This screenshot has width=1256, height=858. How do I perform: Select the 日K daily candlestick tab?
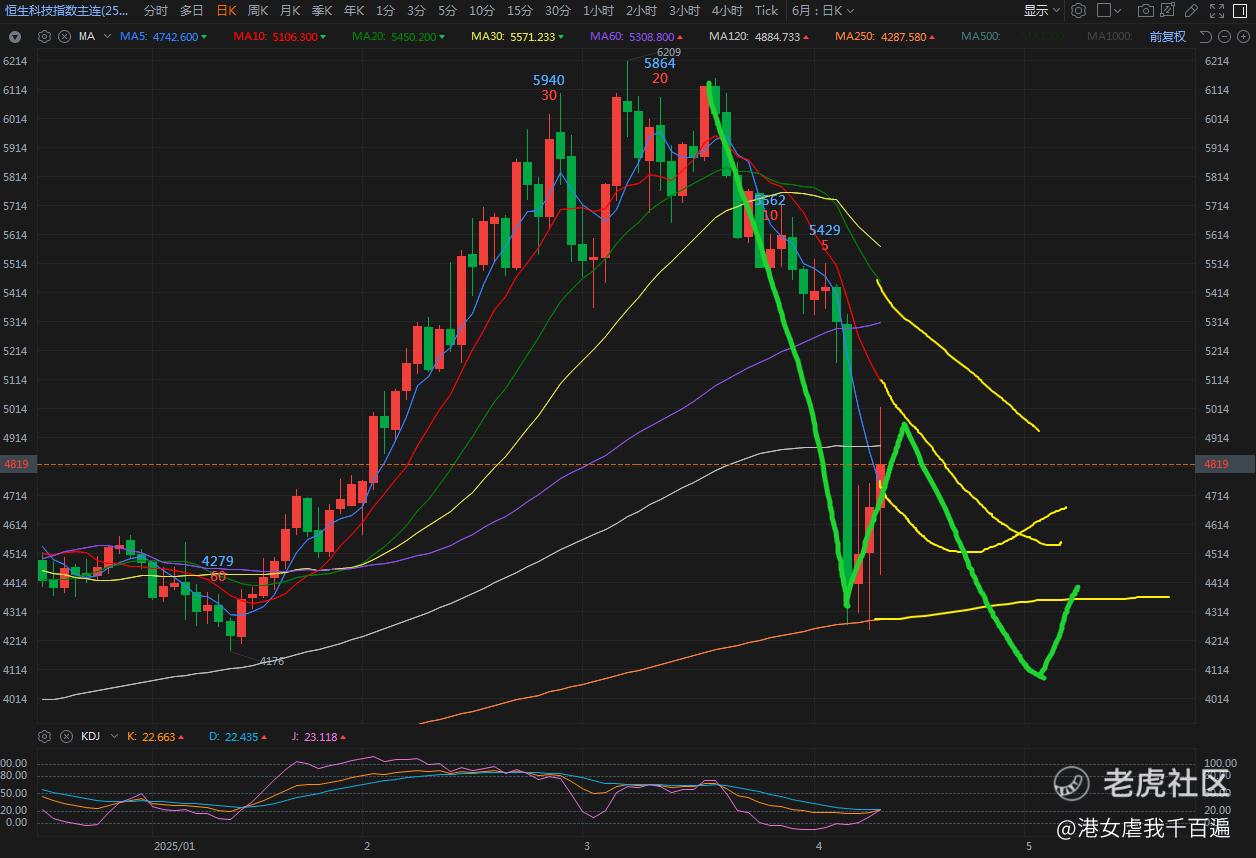tap(227, 11)
